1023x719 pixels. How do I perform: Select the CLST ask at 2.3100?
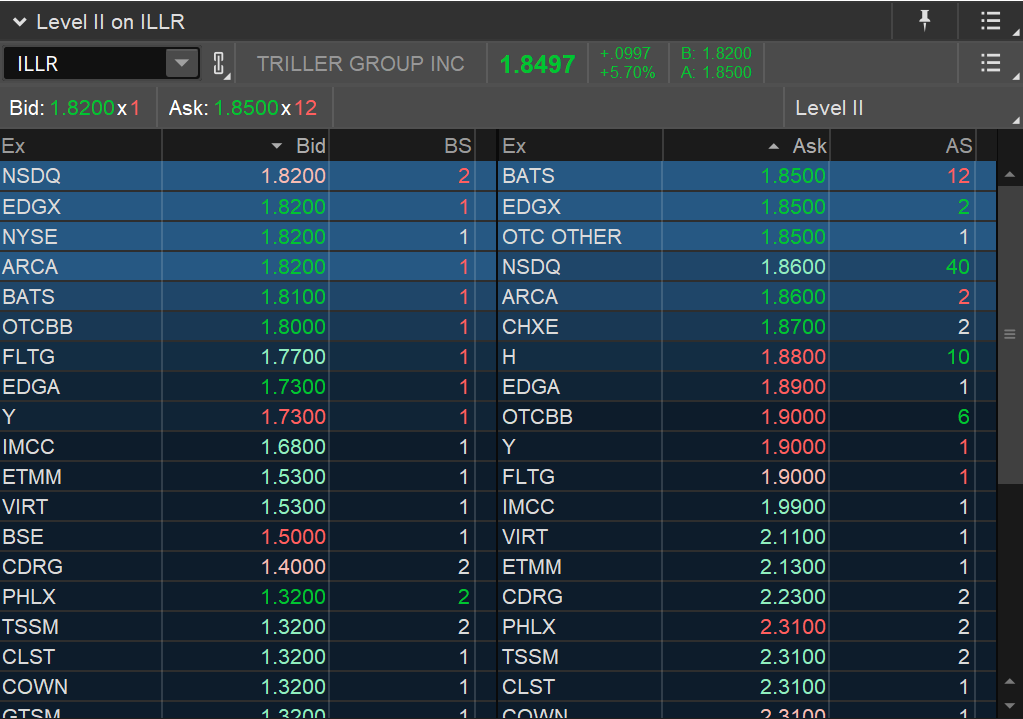click(747, 686)
